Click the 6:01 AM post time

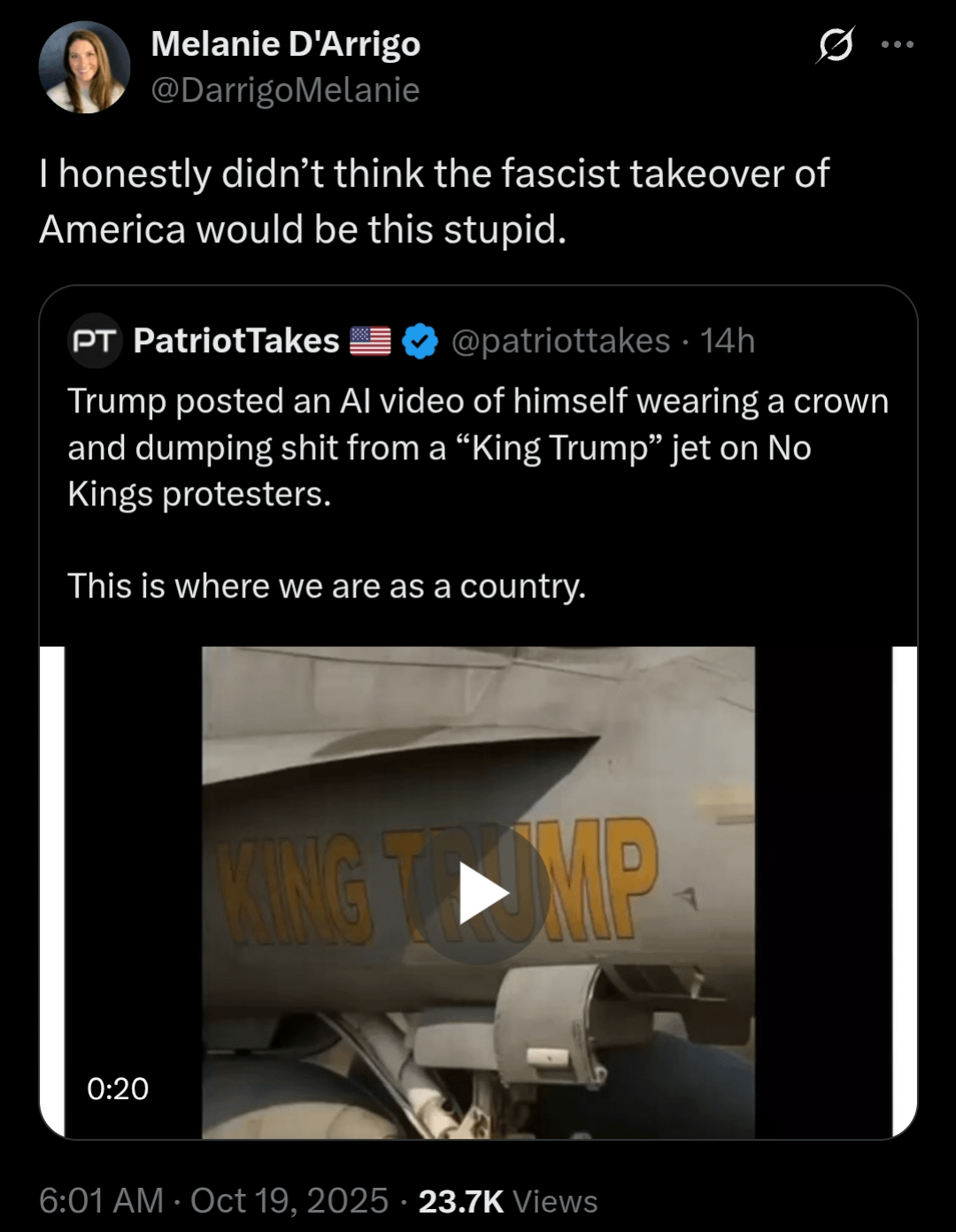(x=101, y=1201)
